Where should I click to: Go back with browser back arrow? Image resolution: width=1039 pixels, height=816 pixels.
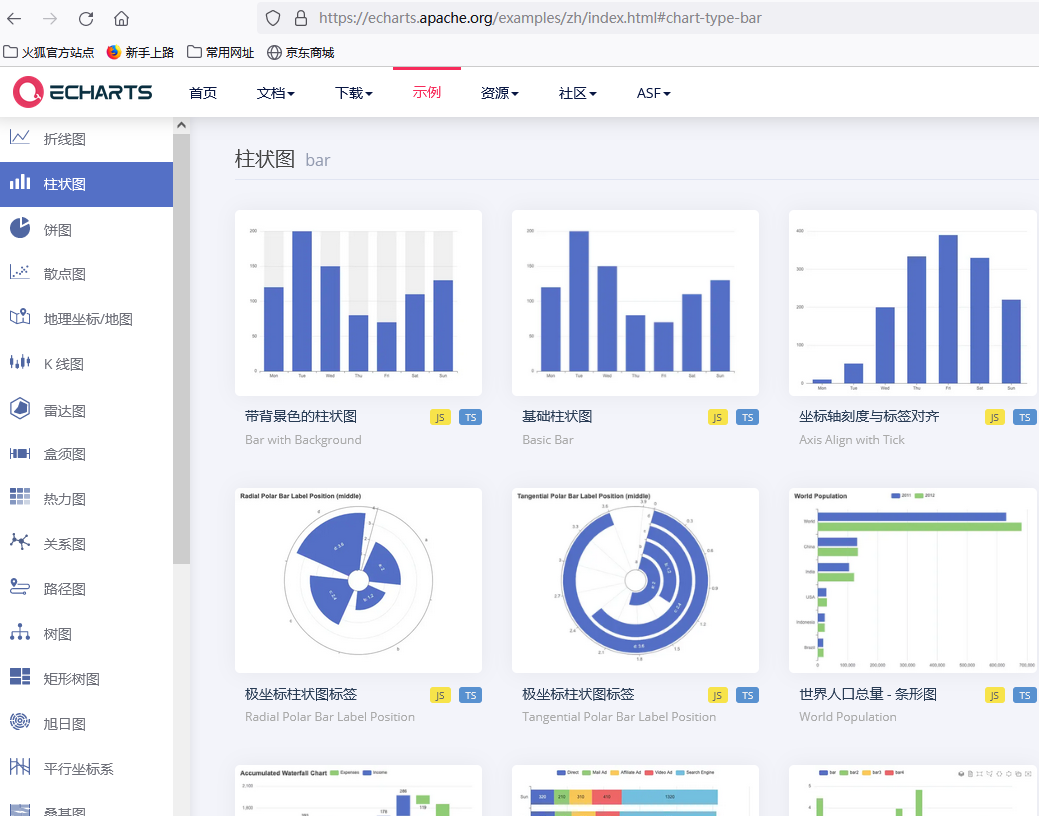point(14,19)
